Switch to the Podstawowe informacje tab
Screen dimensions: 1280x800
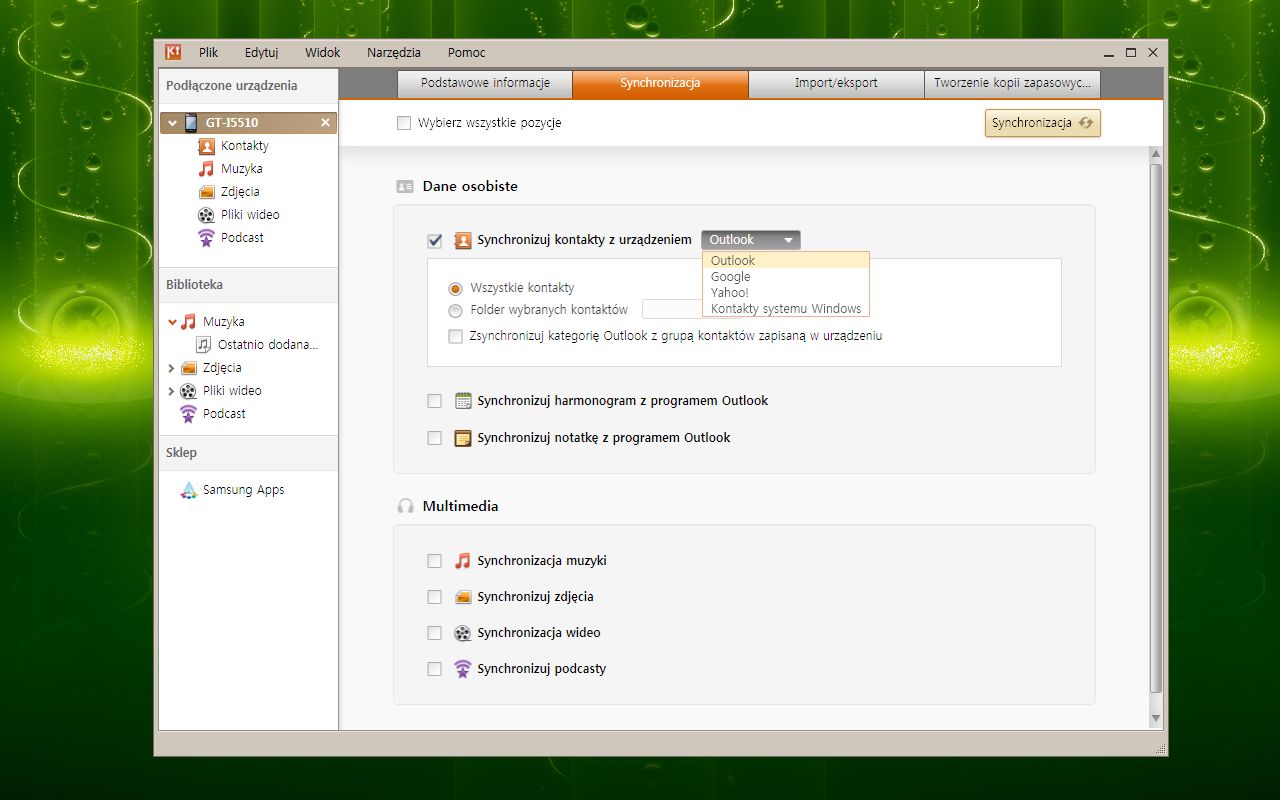pyautogui.click(x=485, y=83)
